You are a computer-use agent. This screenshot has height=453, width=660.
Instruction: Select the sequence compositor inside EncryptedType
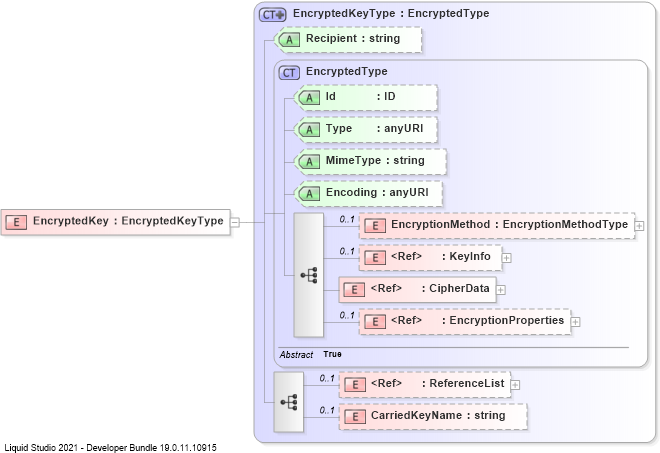point(309,275)
